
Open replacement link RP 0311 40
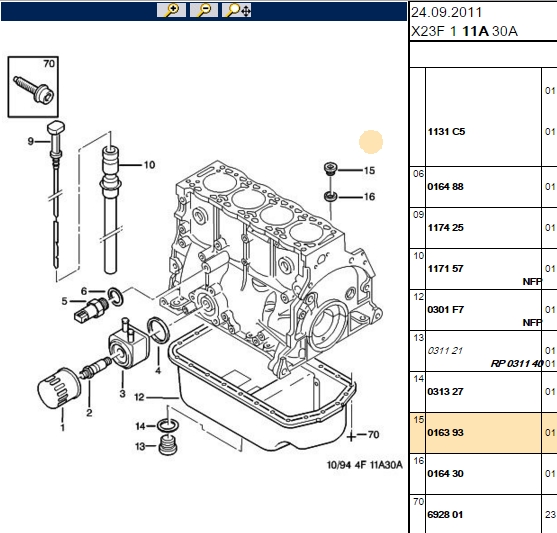[x=517, y=364]
